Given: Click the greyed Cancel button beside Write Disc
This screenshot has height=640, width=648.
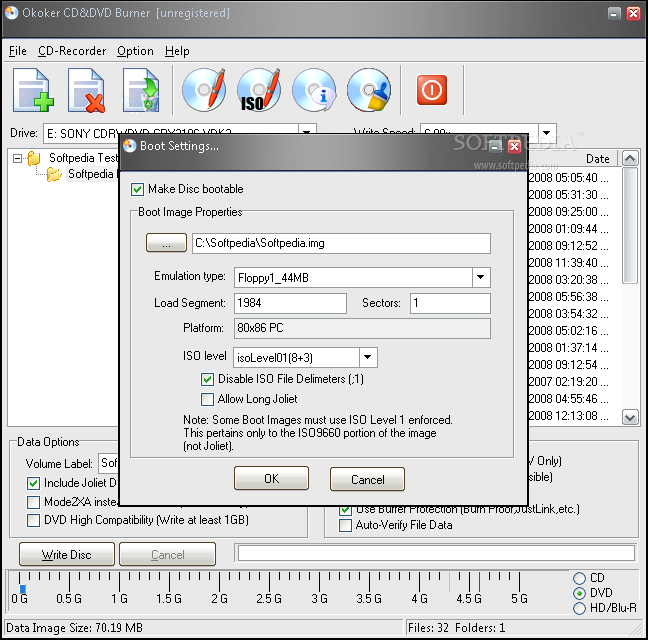Looking at the screenshot, I should (167, 554).
